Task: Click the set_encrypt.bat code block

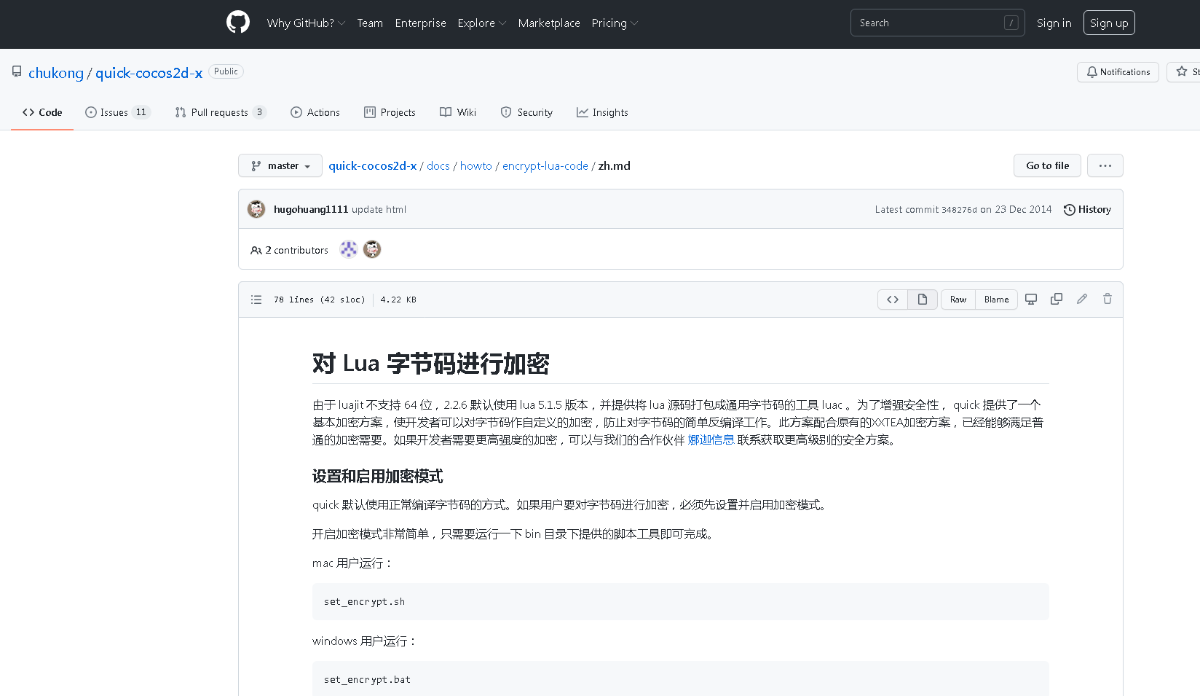Action: click(680, 680)
